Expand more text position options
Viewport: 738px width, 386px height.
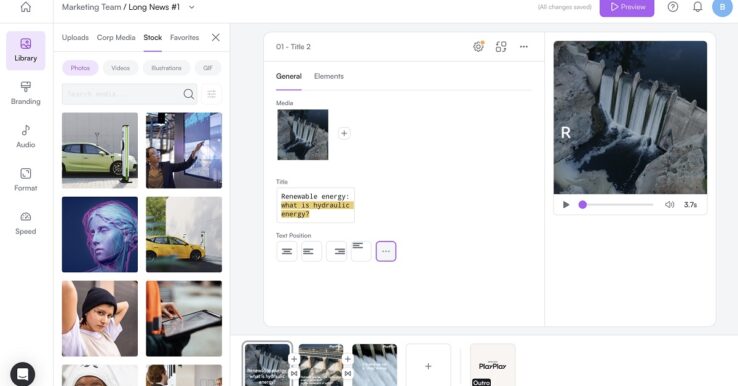386,251
